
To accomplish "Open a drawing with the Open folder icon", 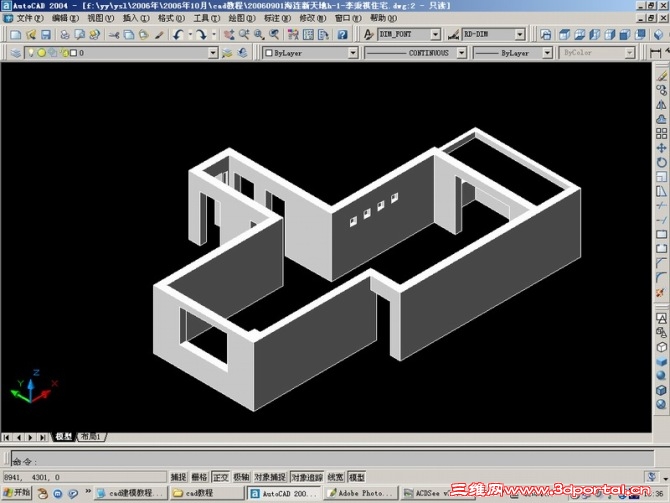I will 31,35.
